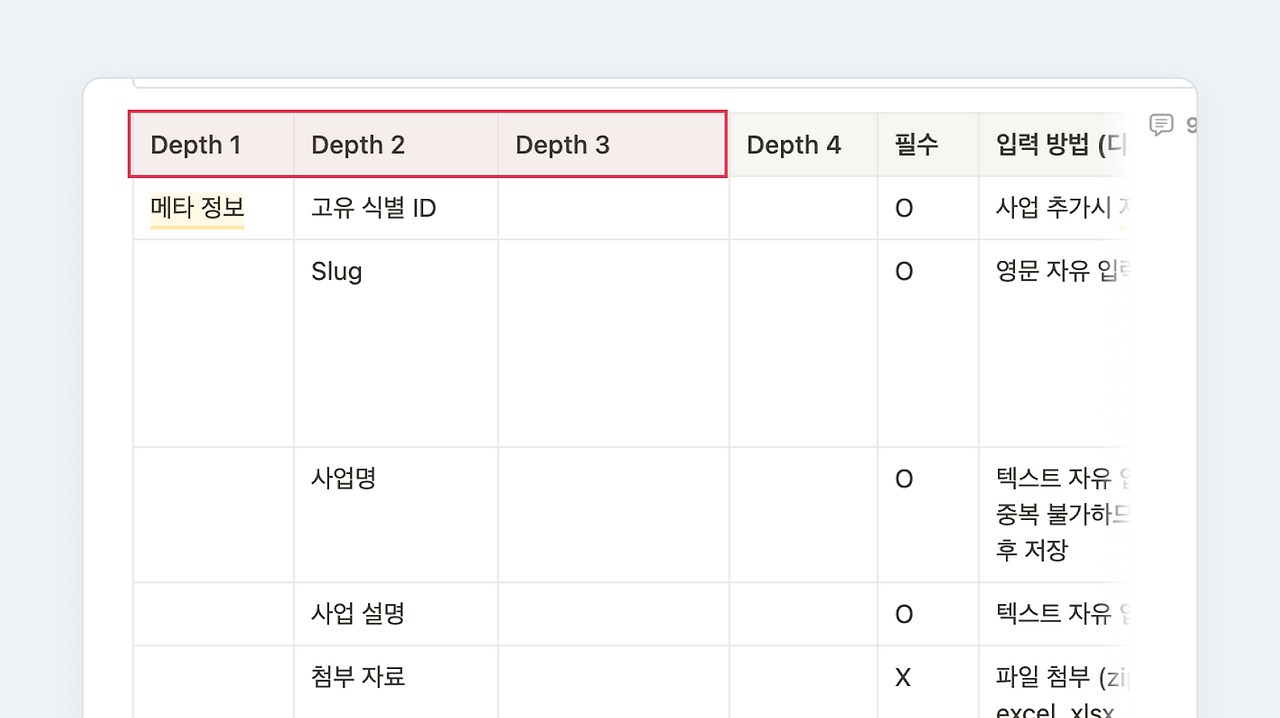The image size is (1280, 718).
Task: Click the O mark in the Slug row
Action: (x=904, y=272)
